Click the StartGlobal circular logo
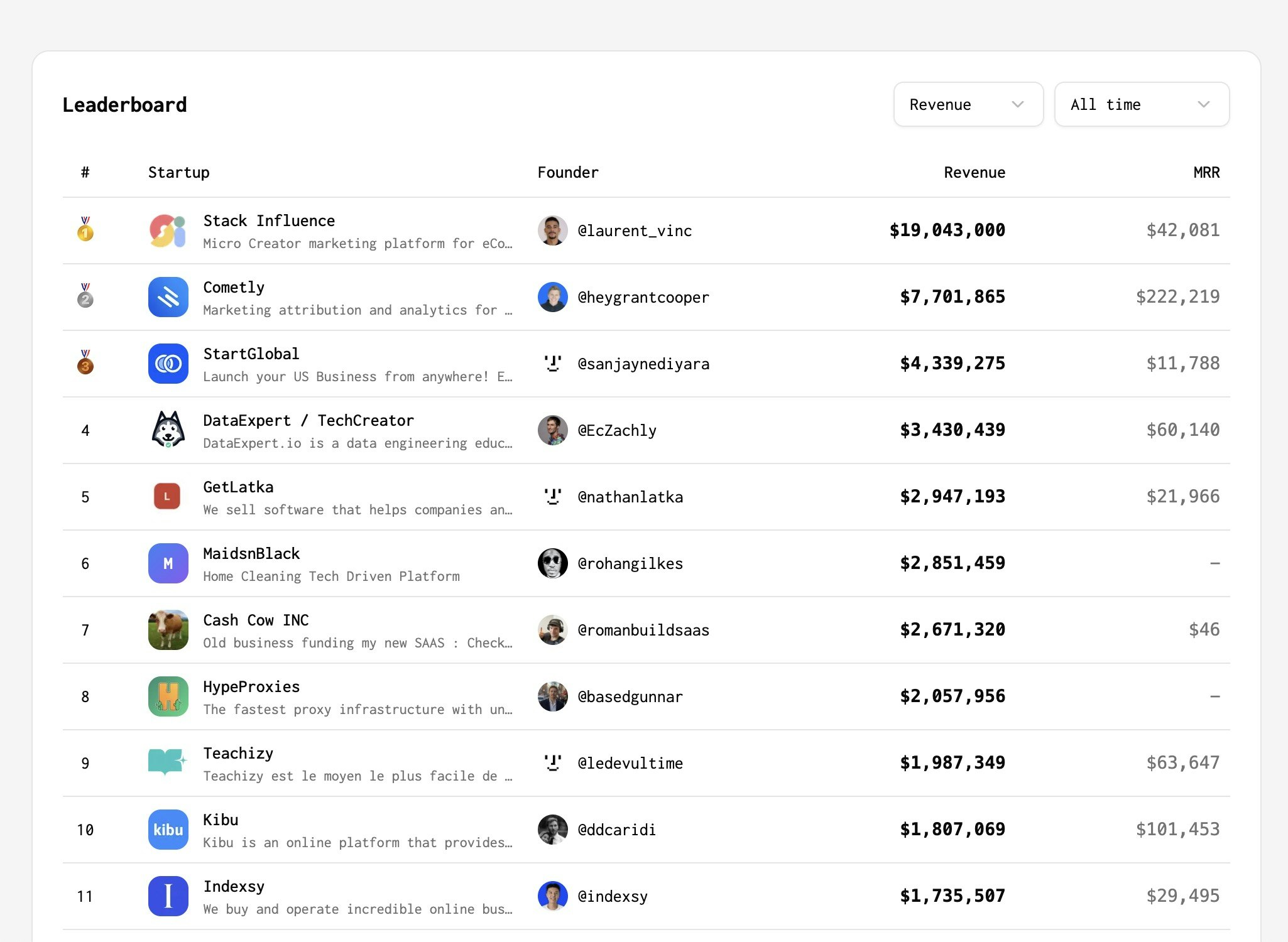The height and width of the screenshot is (942, 1288). 167,364
